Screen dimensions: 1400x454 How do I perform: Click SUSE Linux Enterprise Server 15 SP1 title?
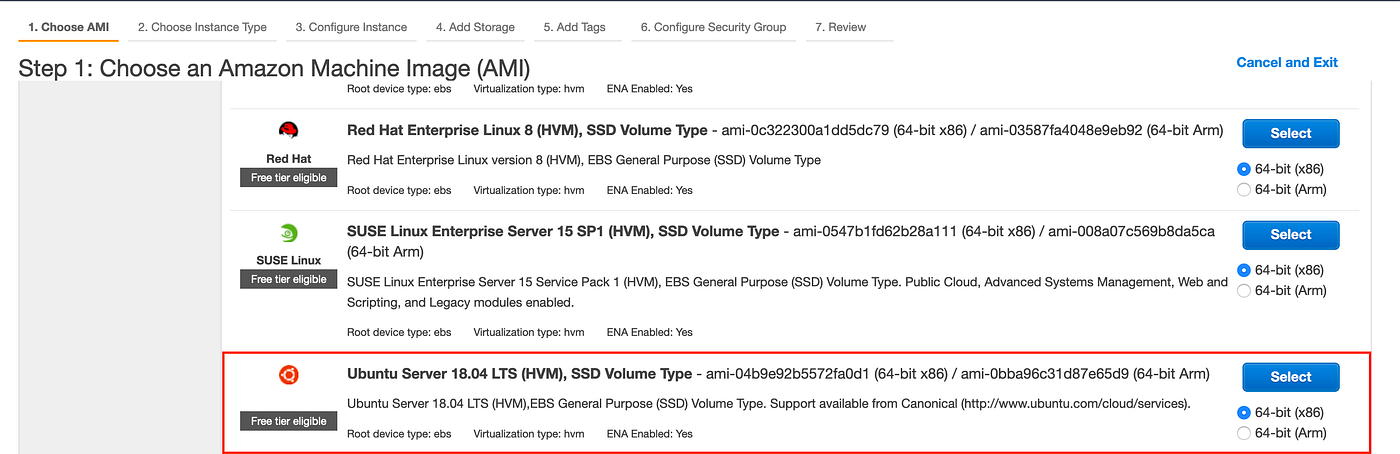pos(563,231)
